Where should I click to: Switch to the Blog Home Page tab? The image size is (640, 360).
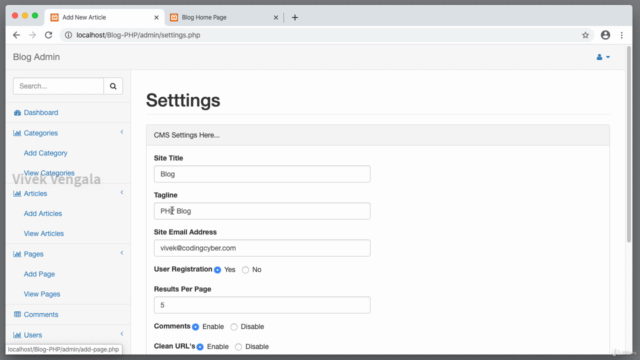pyautogui.click(x=224, y=18)
